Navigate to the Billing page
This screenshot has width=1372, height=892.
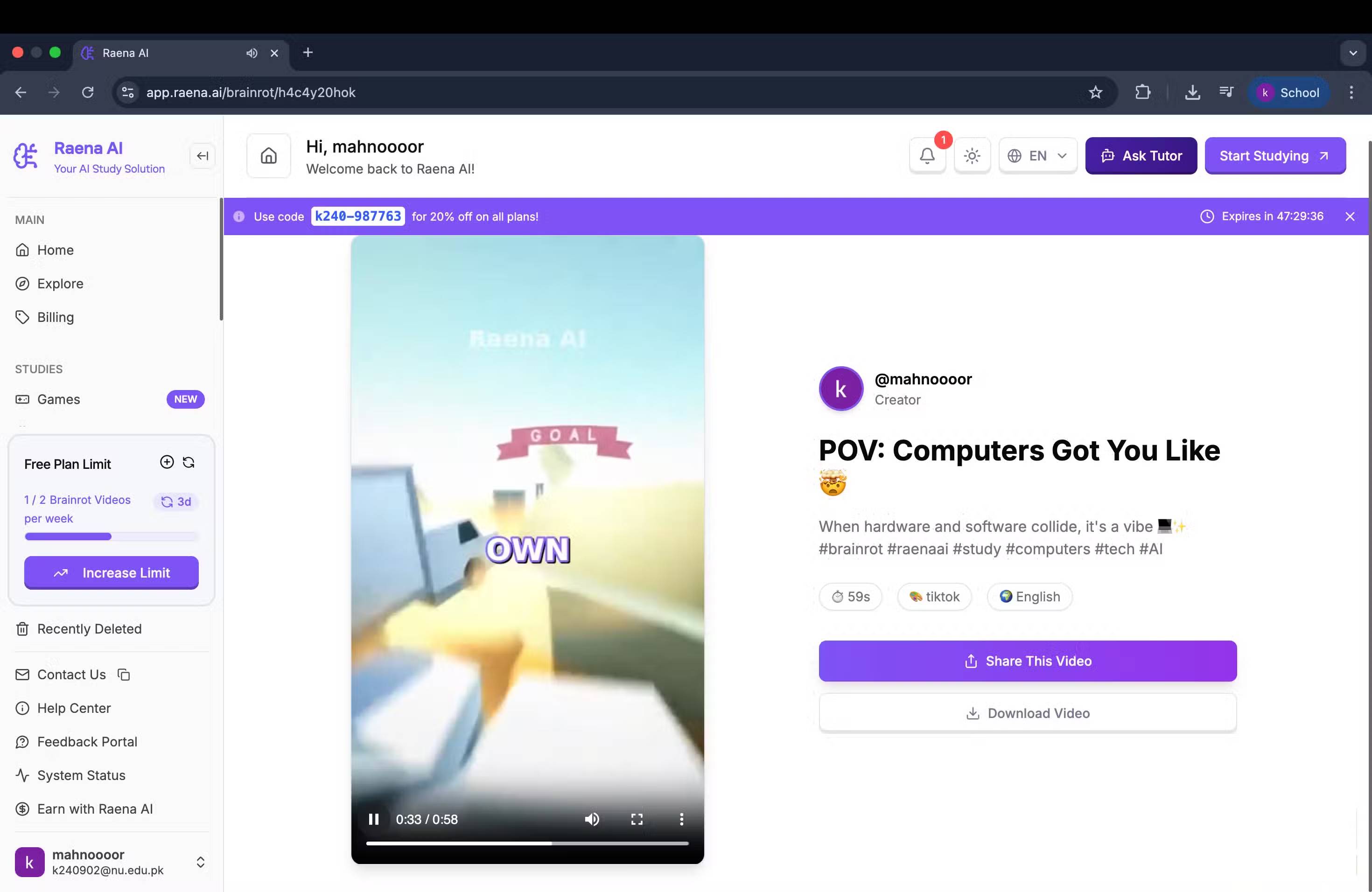(x=56, y=317)
